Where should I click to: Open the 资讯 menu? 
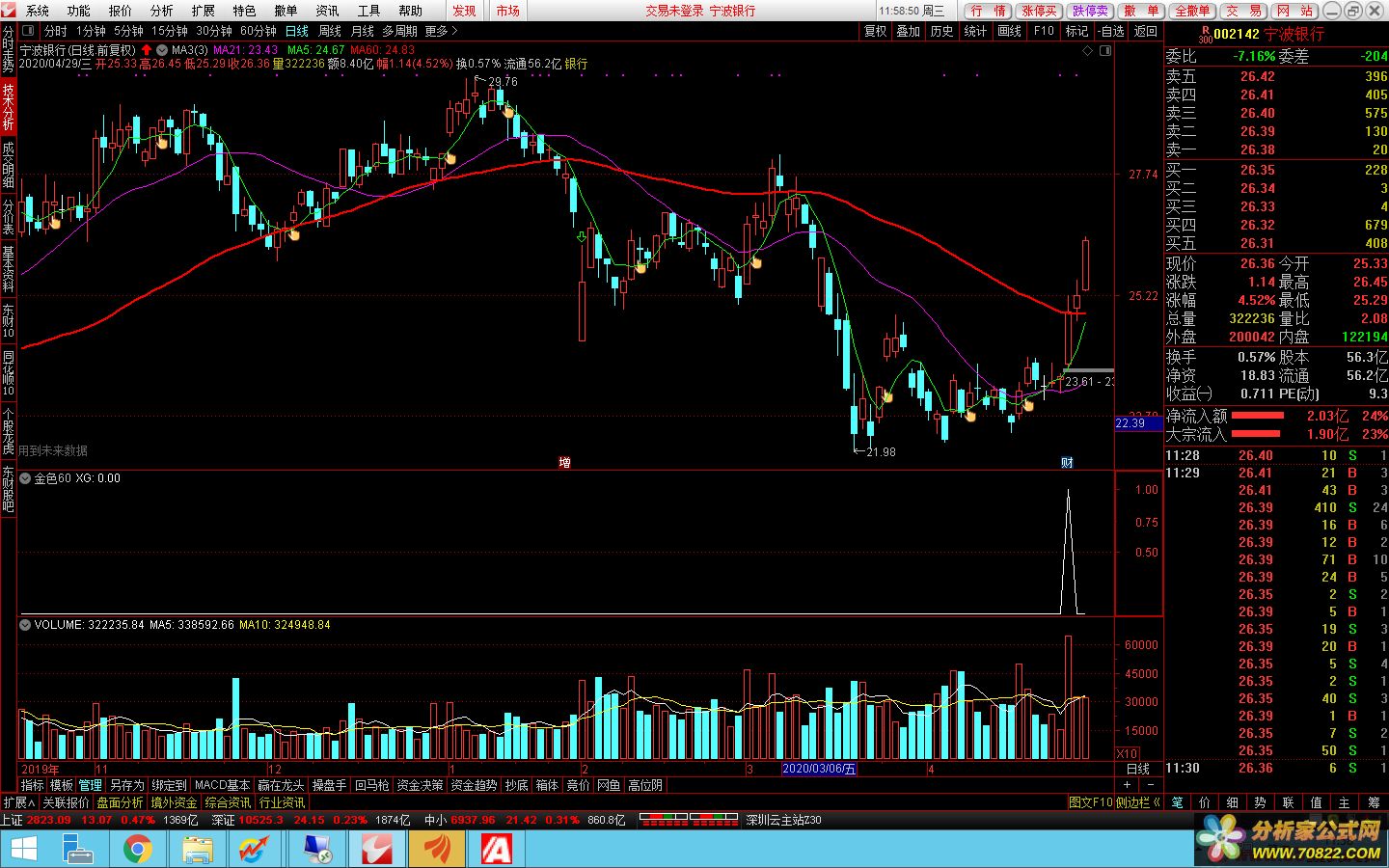(327, 11)
